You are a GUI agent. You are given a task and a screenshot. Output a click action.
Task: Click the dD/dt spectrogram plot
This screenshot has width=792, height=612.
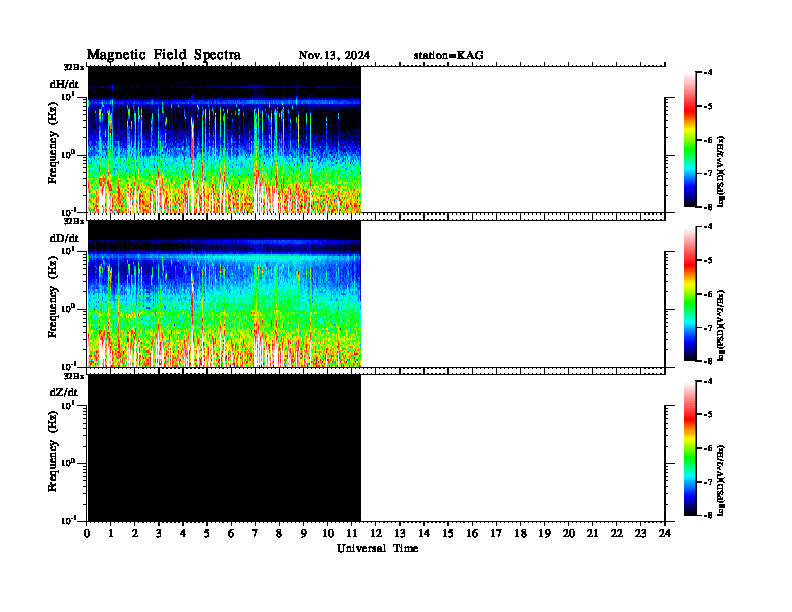point(224,294)
